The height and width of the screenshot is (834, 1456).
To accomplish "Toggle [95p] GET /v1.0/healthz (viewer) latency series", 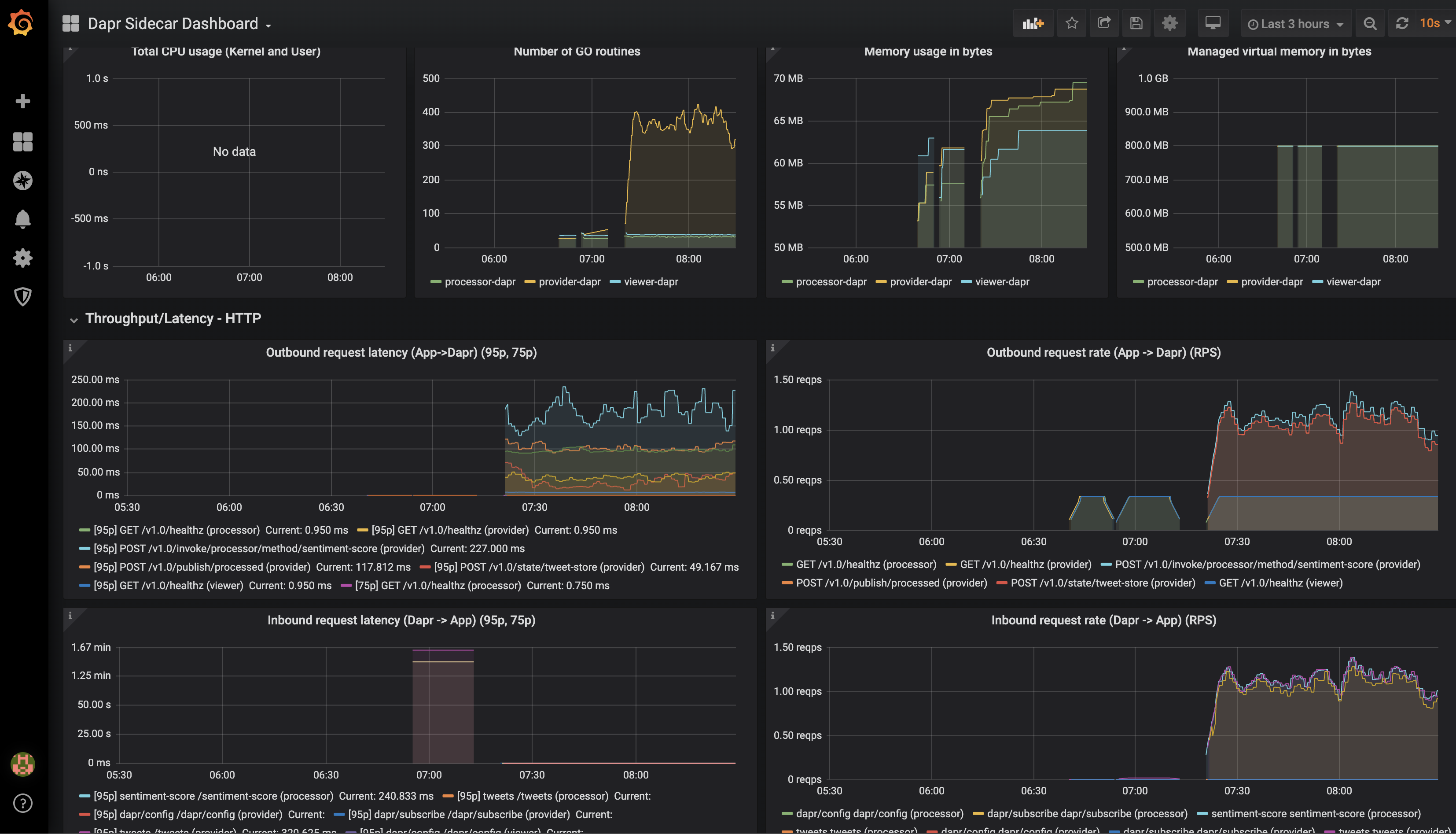I will [168, 585].
